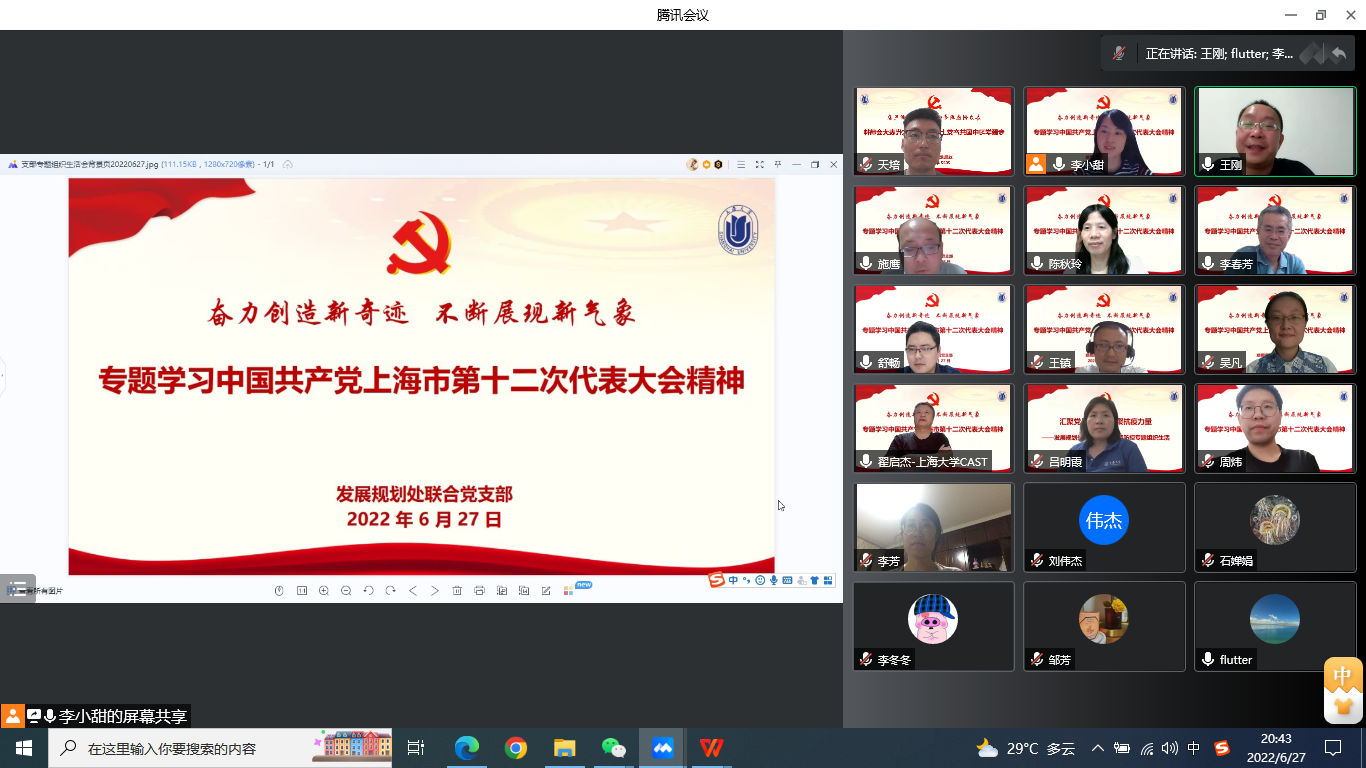Select 李小甜's video tile
1366x768 pixels.
[1104, 131]
